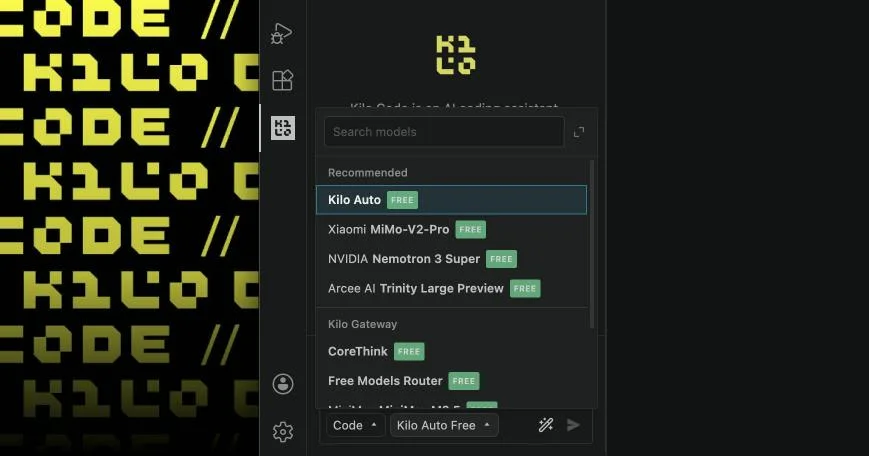This screenshot has width=869, height=456.
Task: Select NVIDIA Nemotron 3 Super model
Action: tap(451, 259)
